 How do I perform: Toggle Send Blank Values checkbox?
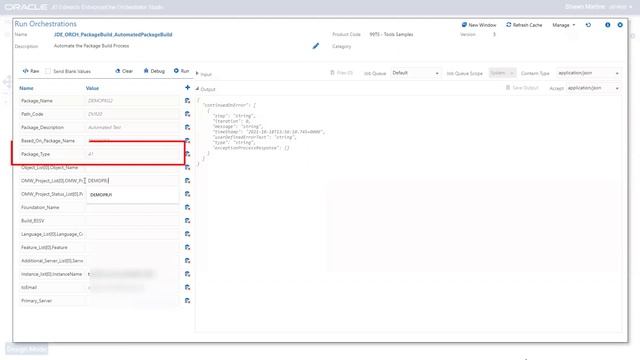pos(48,71)
